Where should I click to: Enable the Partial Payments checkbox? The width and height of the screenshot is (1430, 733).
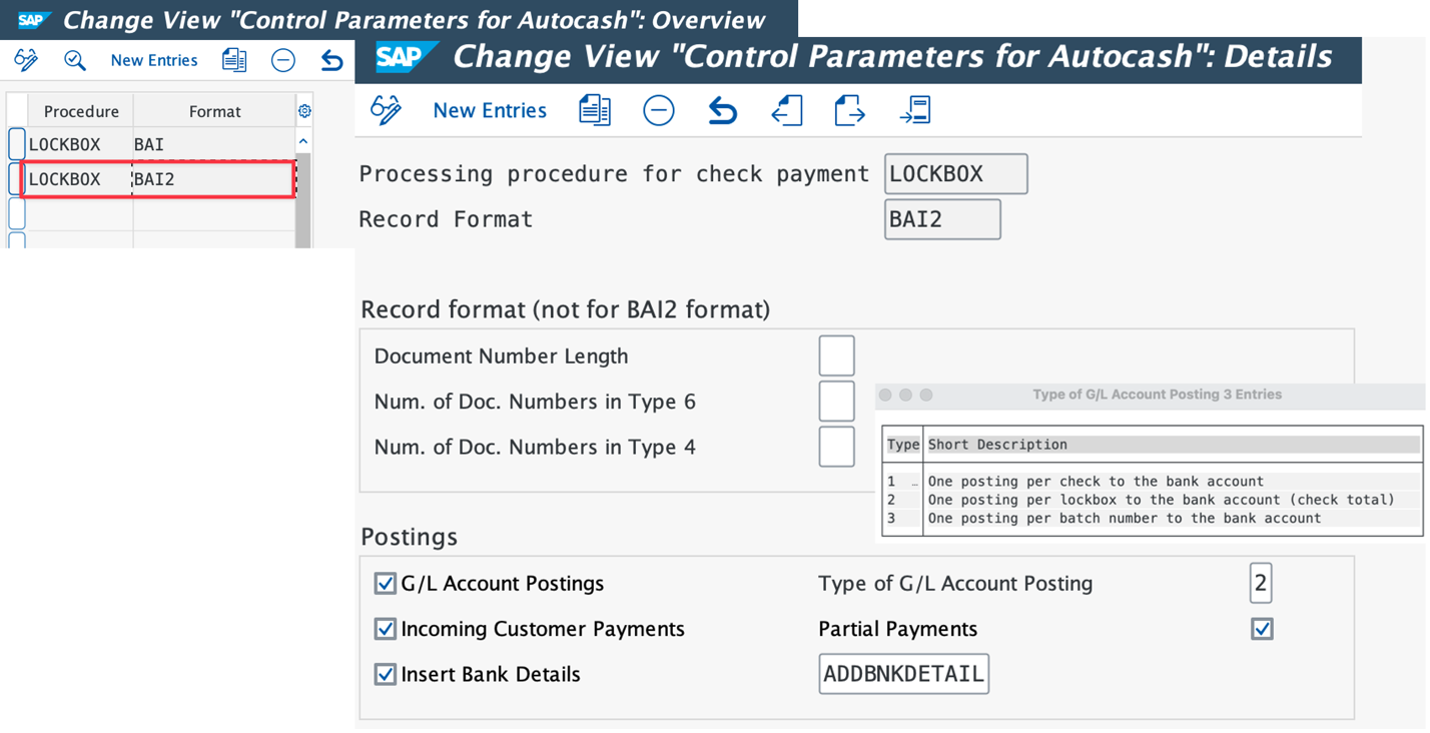coord(1261,629)
